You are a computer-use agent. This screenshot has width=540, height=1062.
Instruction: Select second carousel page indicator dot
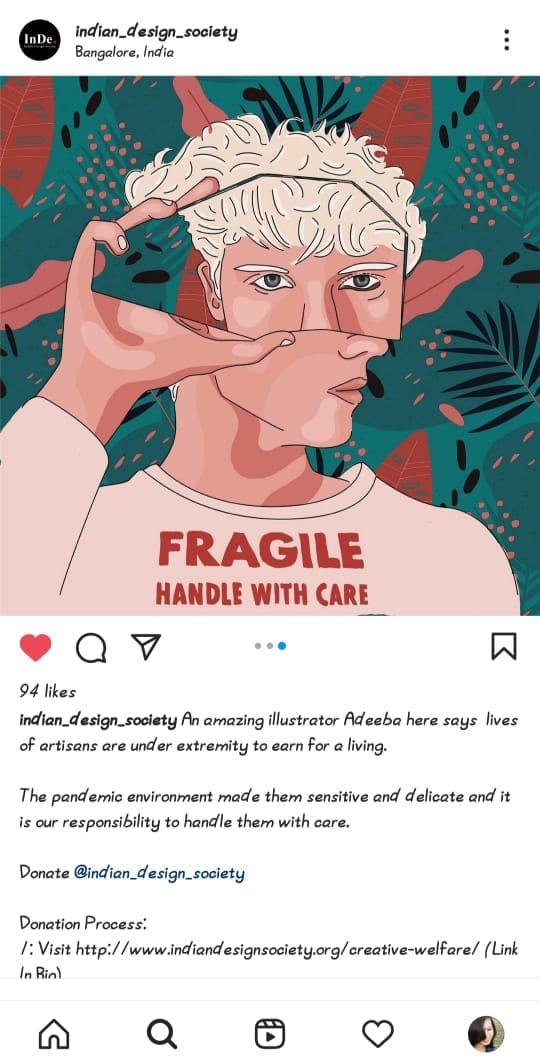(x=270, y=646)
